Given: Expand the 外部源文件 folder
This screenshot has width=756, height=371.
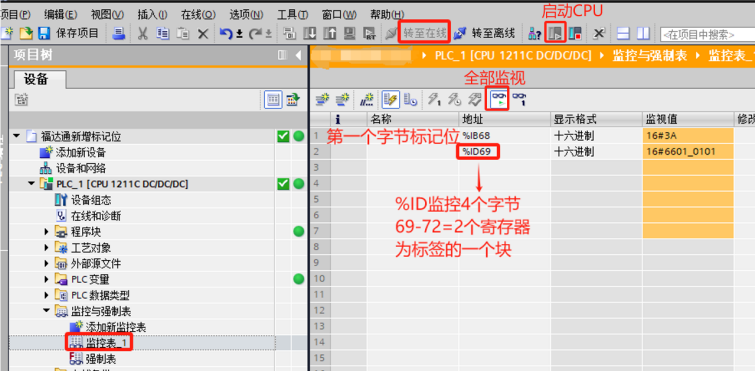Looking at the screenshot, I should 47,263.
